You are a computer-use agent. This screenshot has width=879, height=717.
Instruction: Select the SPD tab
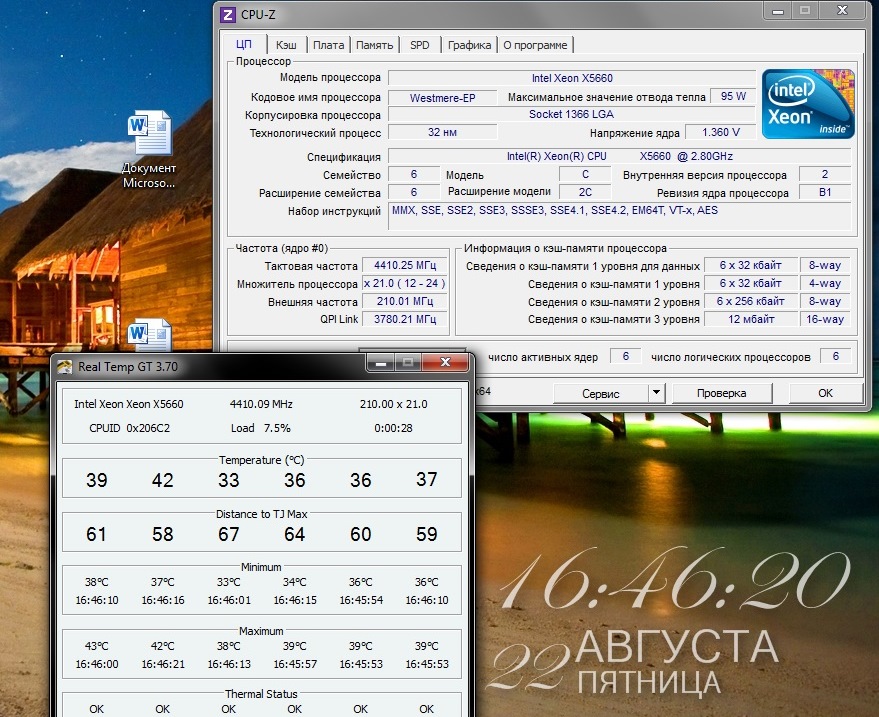[x=419, y=45]
